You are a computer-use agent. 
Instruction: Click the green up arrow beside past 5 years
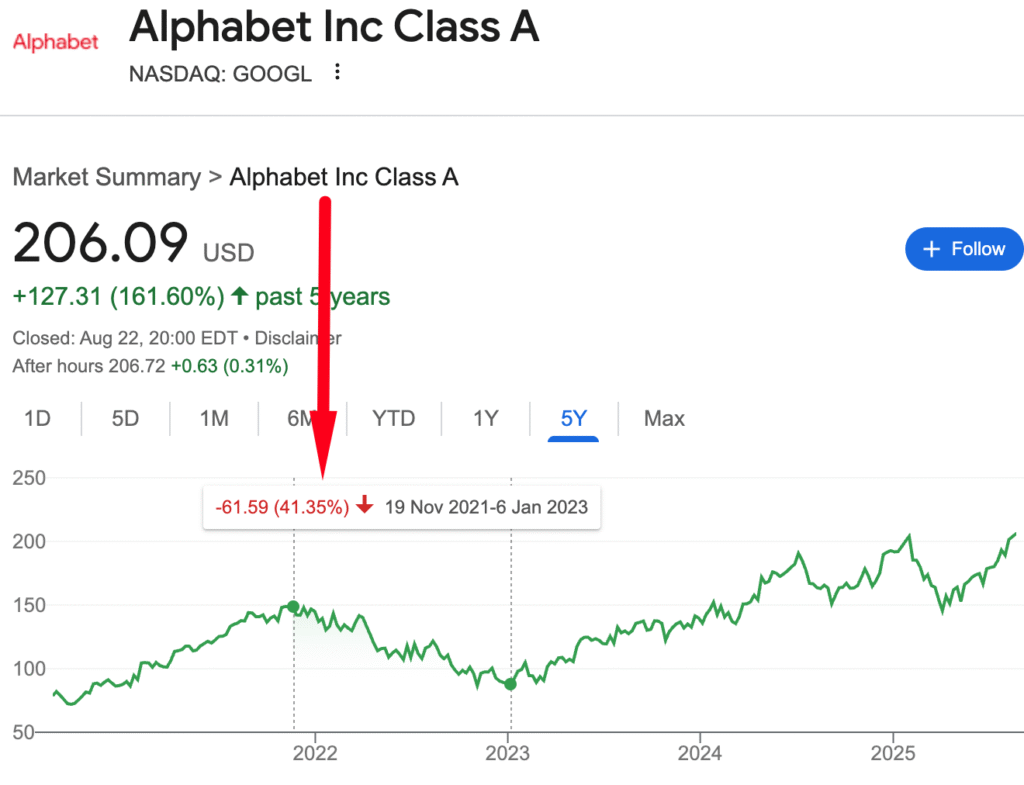[x=239, y=297]
